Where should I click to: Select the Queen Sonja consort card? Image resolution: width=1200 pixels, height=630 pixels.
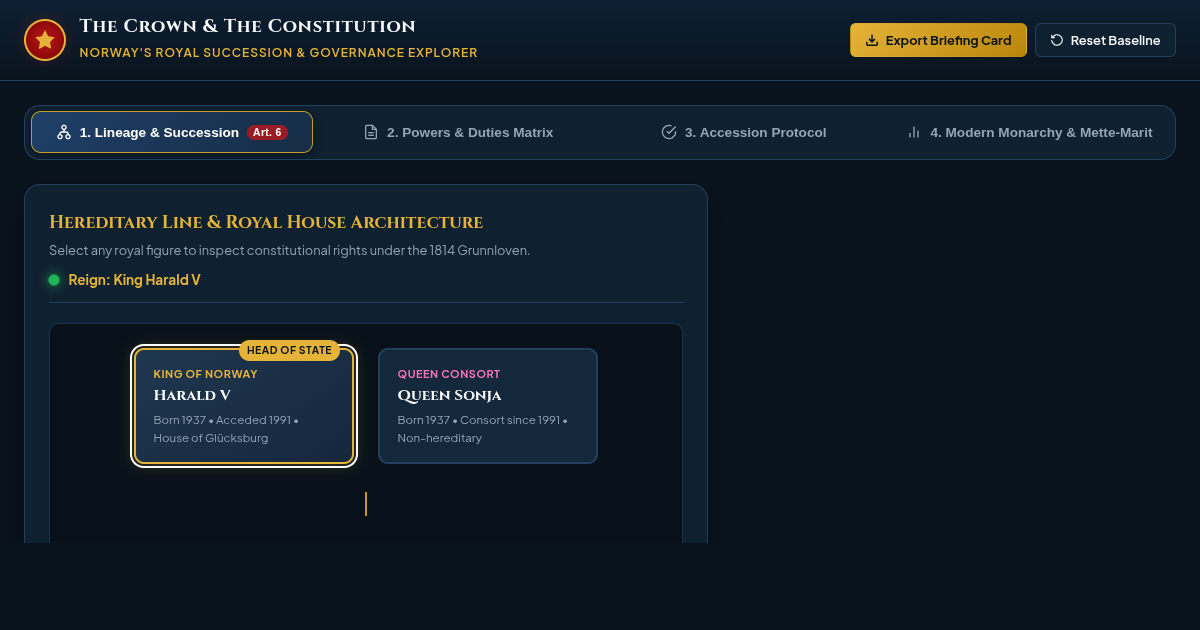coord(488,406)
